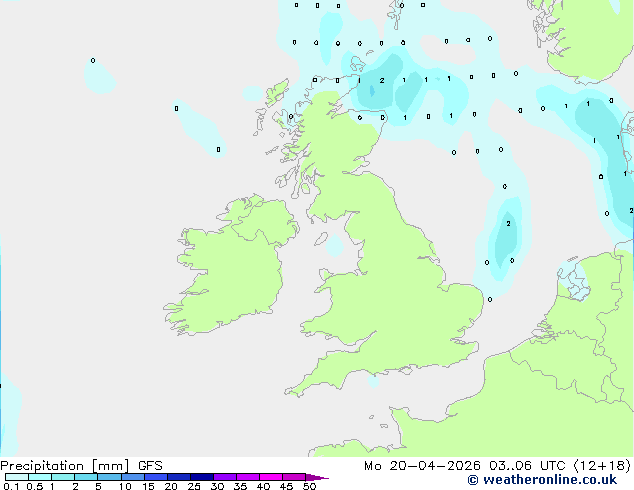Click the '(12+18)' forecast run text
This screenshot has width=634, height=490.
[602, 466]
